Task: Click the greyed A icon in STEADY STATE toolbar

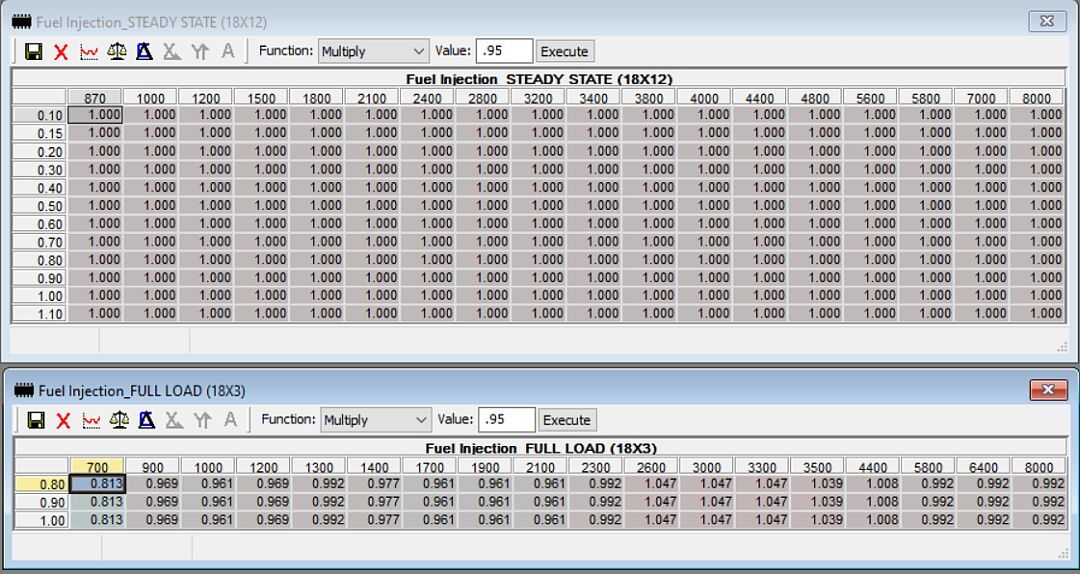Action: pos(227,52)
